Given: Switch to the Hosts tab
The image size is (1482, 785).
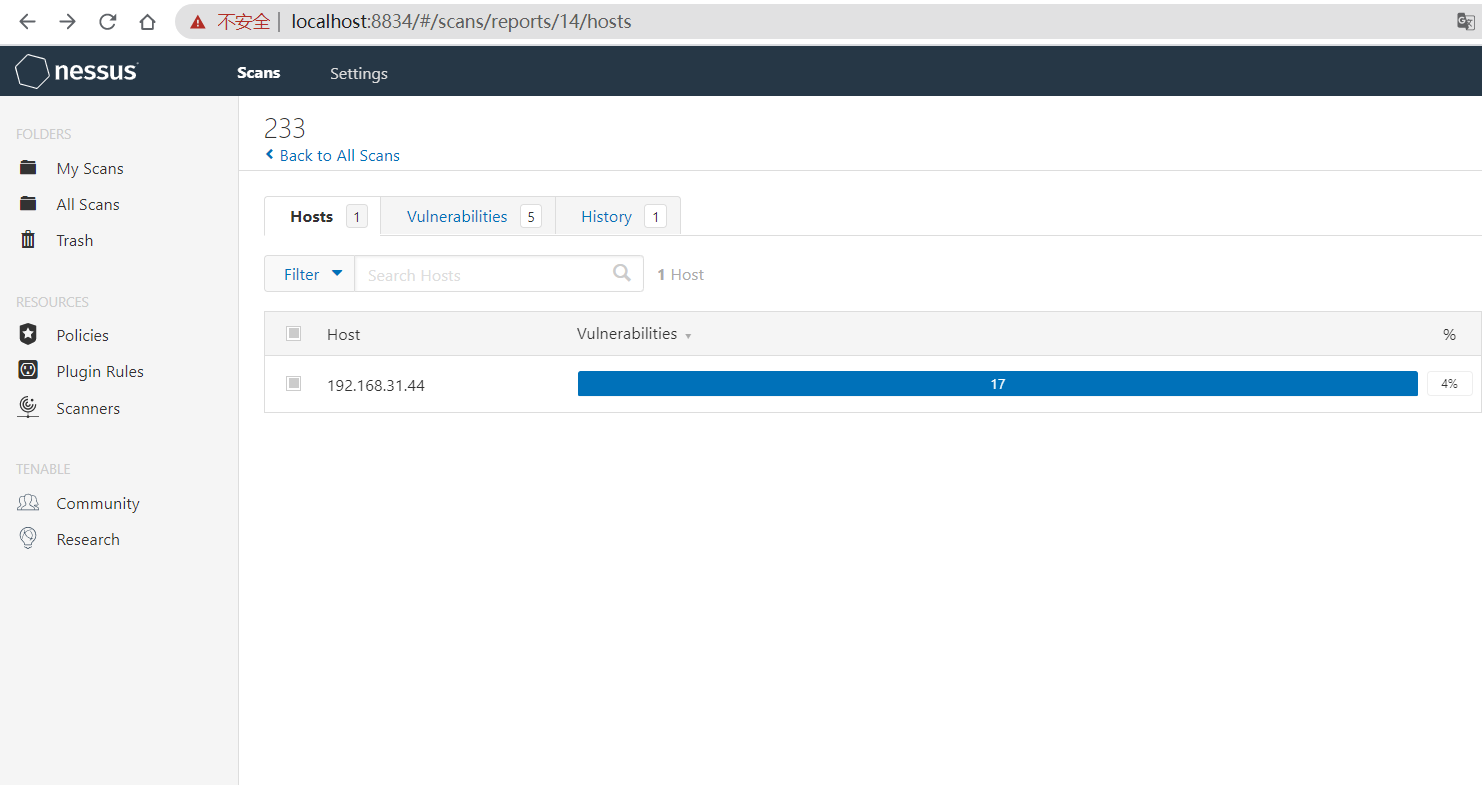Looking at the screenshot, I should (322, 216).
